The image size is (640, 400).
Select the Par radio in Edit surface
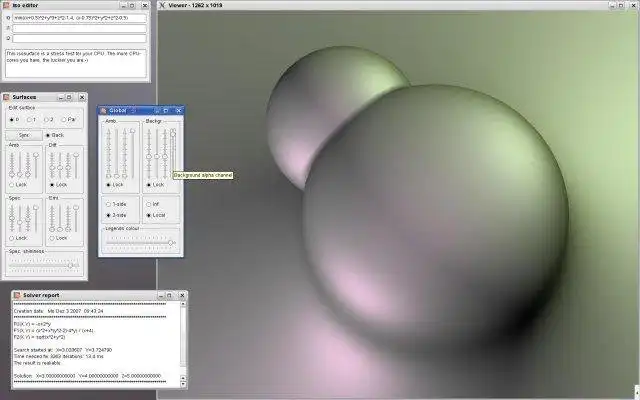[x=64, y=120]
